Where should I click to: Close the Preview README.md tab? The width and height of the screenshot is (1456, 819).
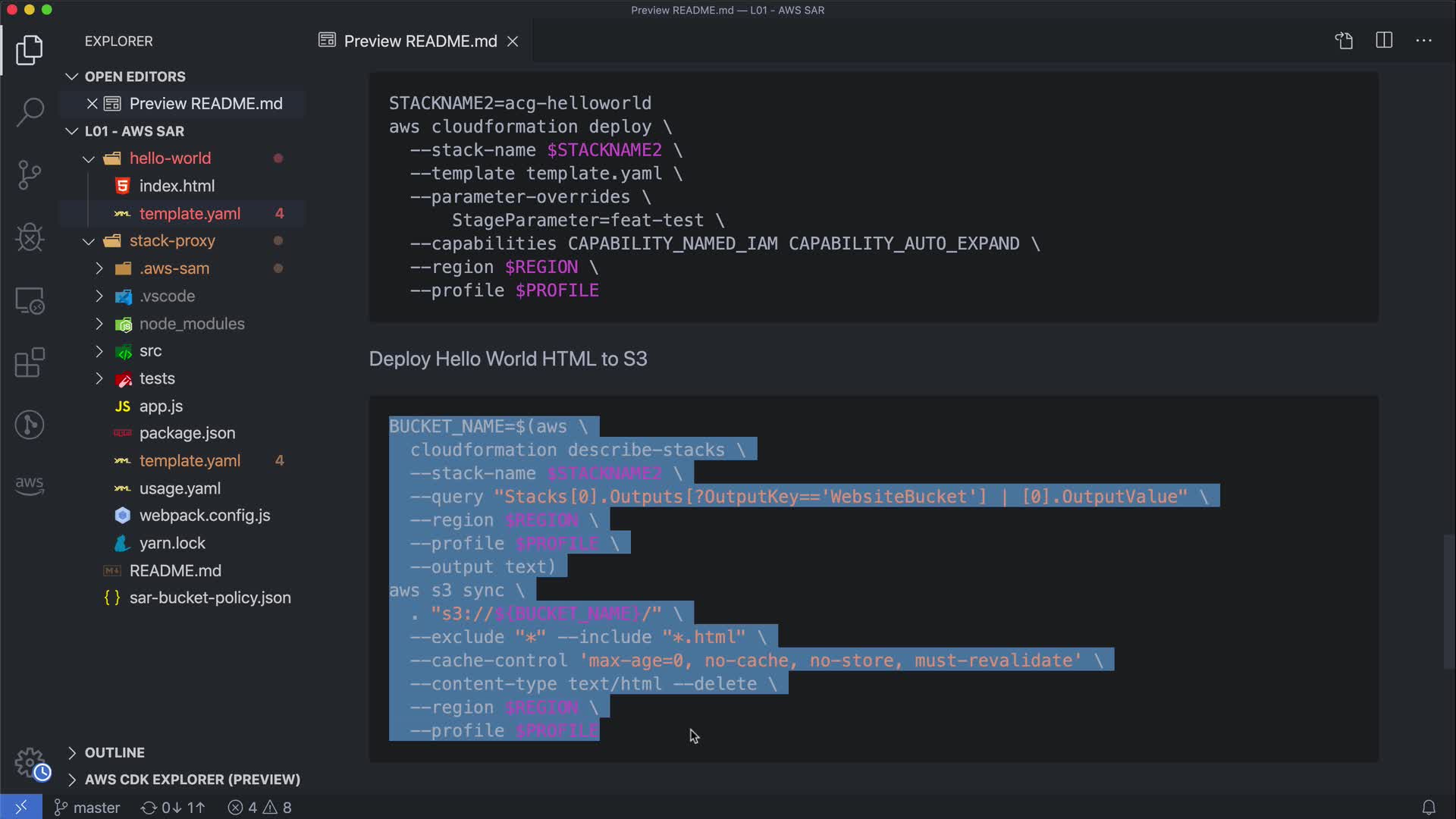(x=513, y=41)
